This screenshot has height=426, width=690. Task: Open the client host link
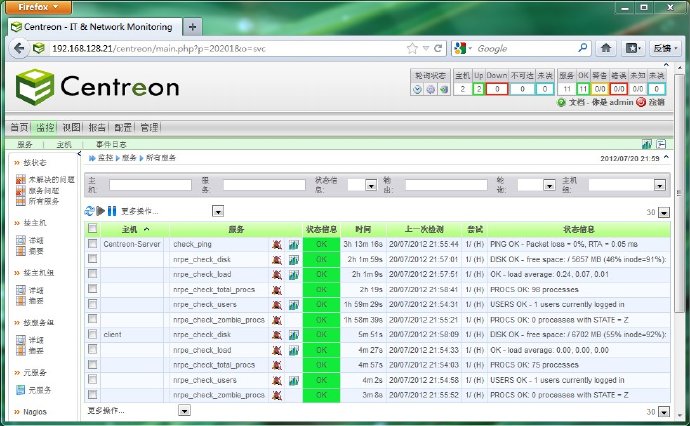113,335
